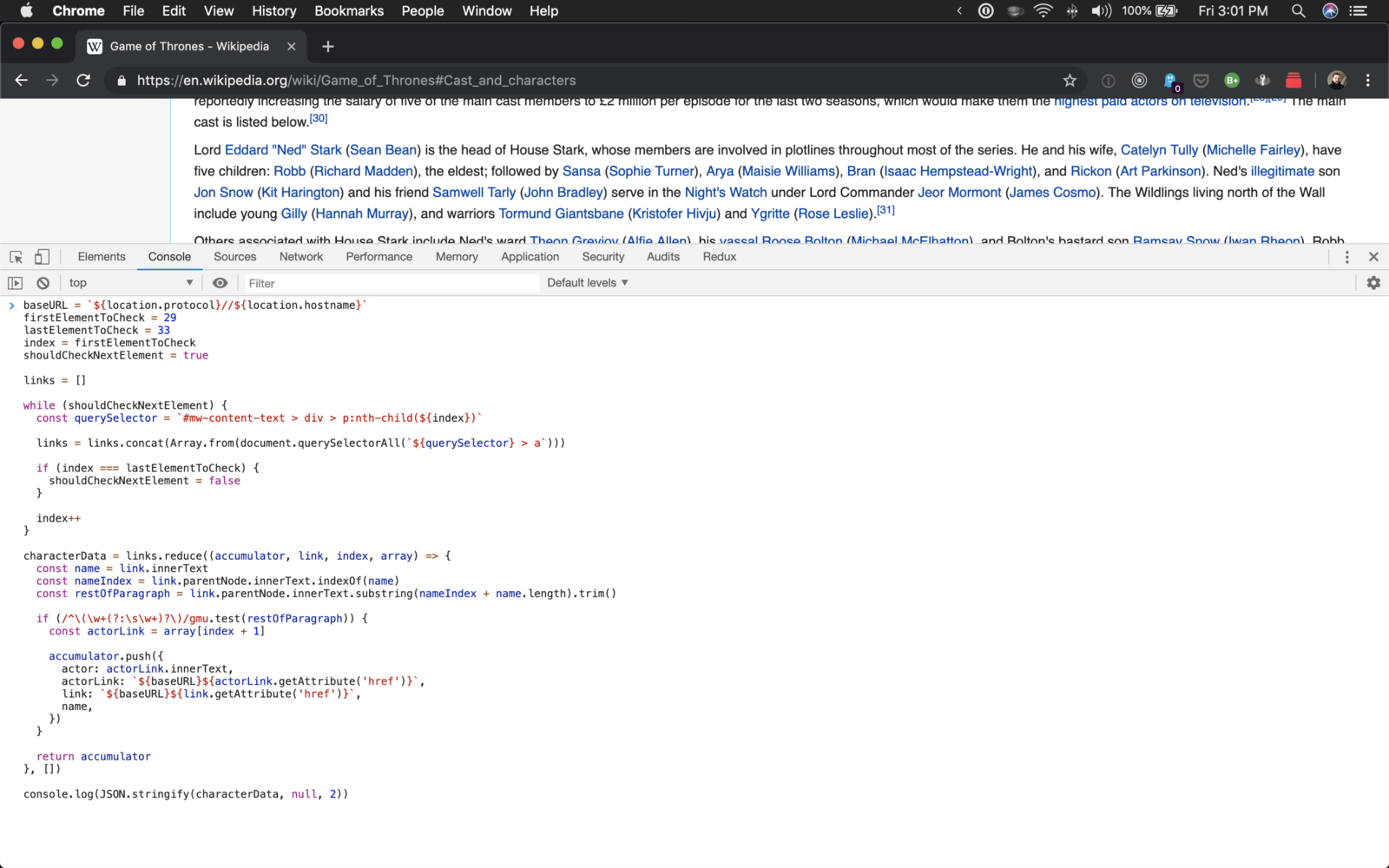Open Console settings gear

(1373, 283)
